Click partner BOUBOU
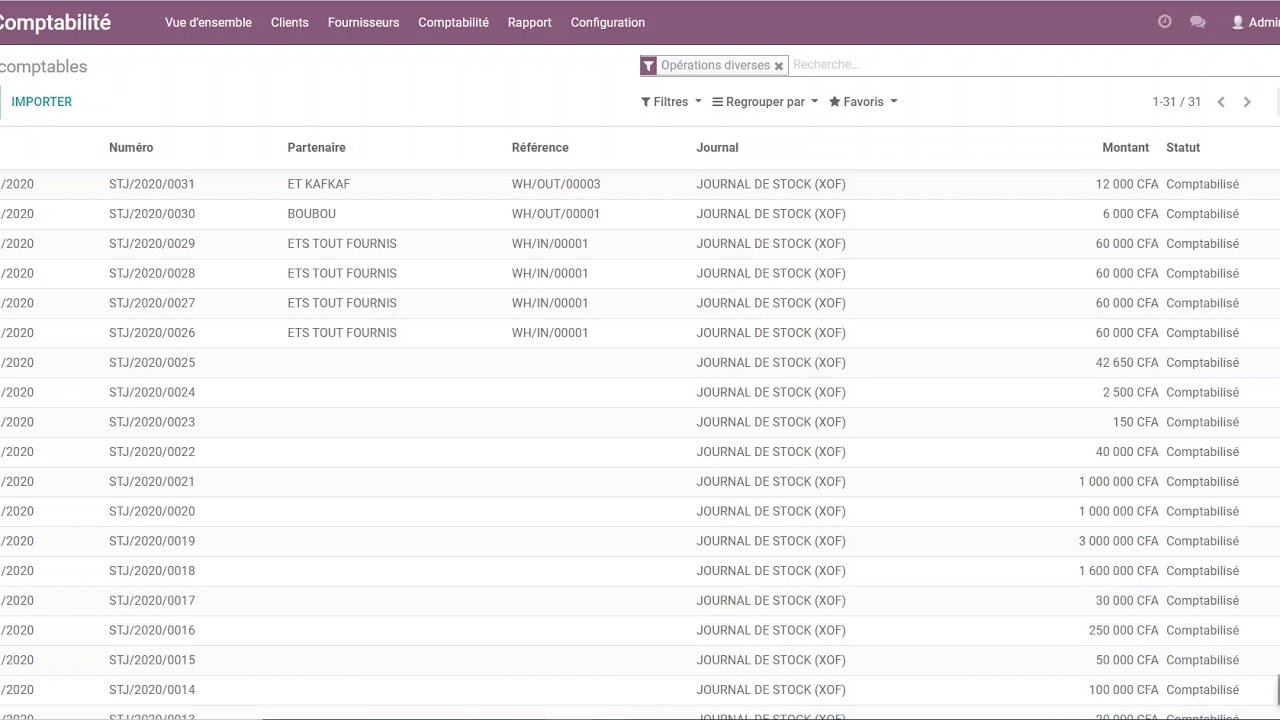 click(x=312, y=214)
